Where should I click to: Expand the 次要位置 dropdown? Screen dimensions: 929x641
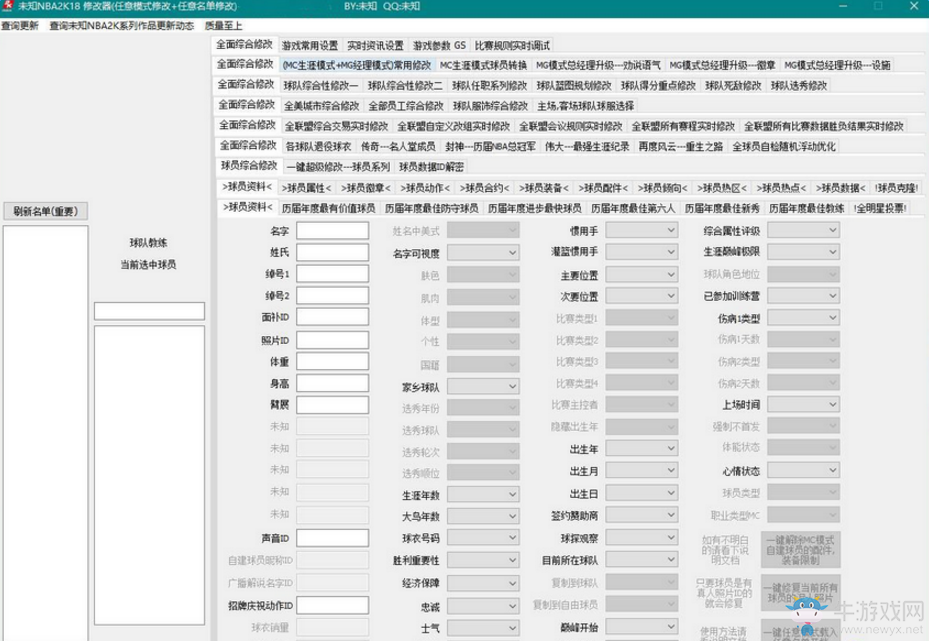coord(642,296)
